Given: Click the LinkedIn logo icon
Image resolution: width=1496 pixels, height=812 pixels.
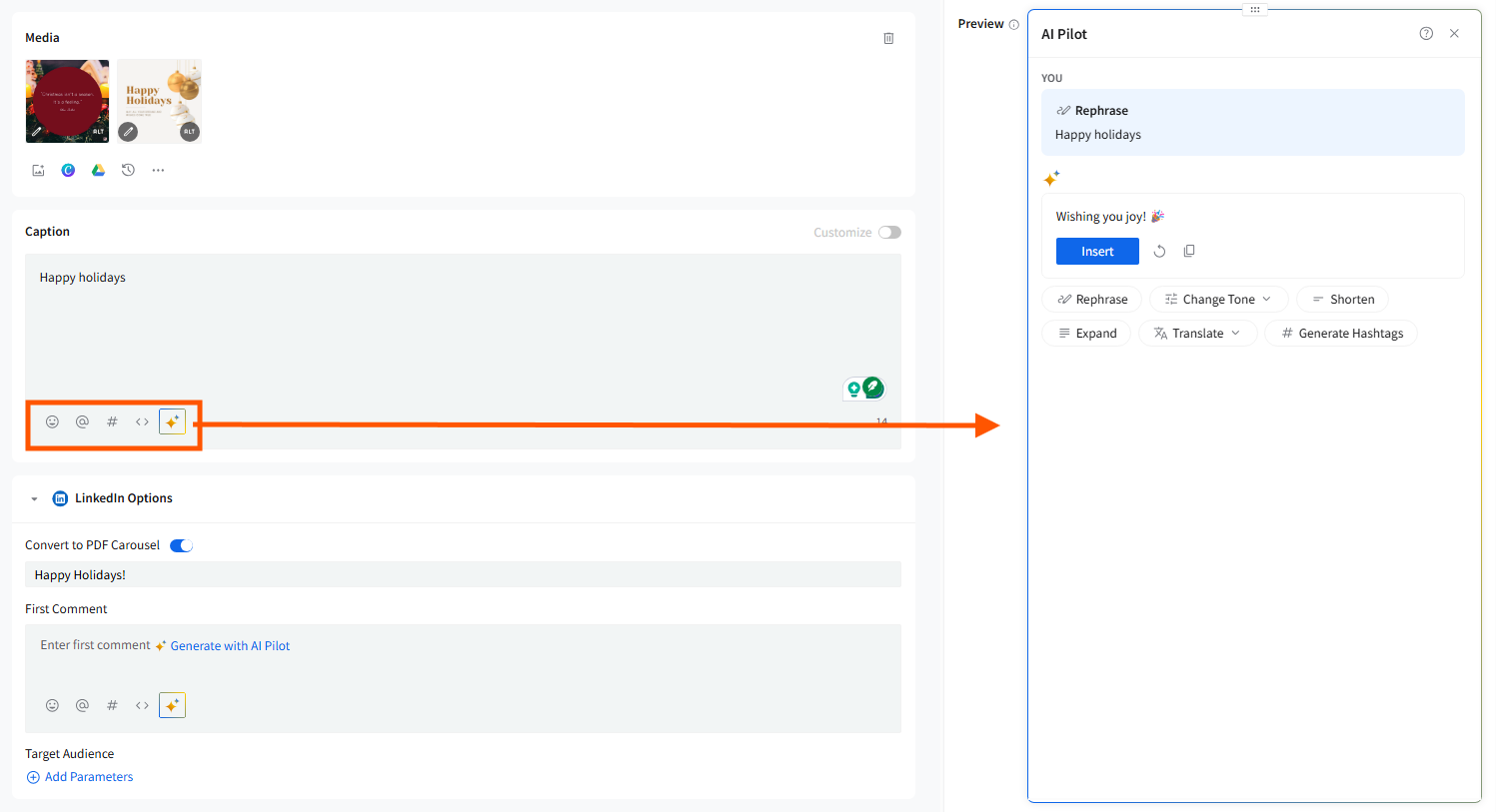Looking at the screenshot, I should click(x=60, y=498).
